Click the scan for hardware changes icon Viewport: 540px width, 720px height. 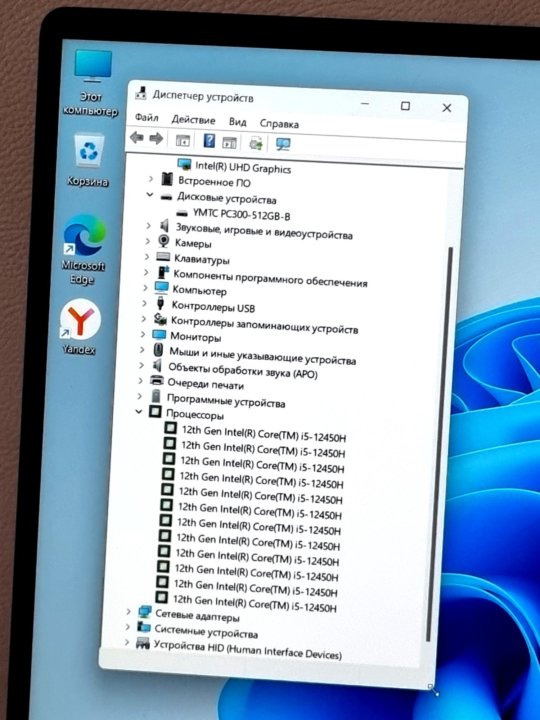tap(256, 144)
